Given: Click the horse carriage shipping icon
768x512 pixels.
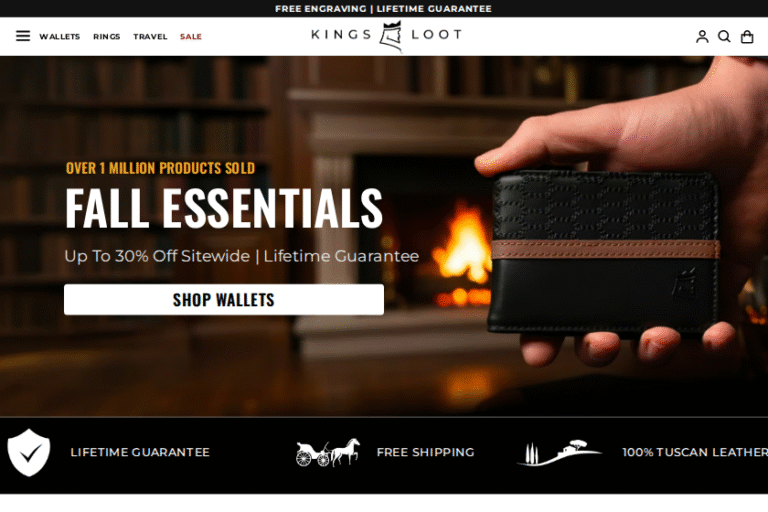Looking at the screenshot, I should point(328,452).
